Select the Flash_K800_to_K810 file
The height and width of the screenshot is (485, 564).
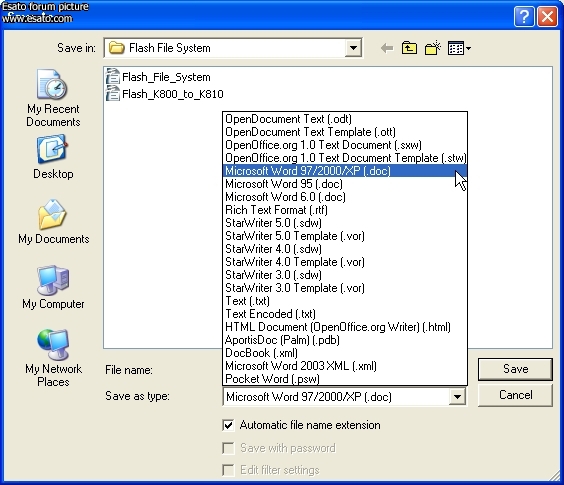coord(165,94)
